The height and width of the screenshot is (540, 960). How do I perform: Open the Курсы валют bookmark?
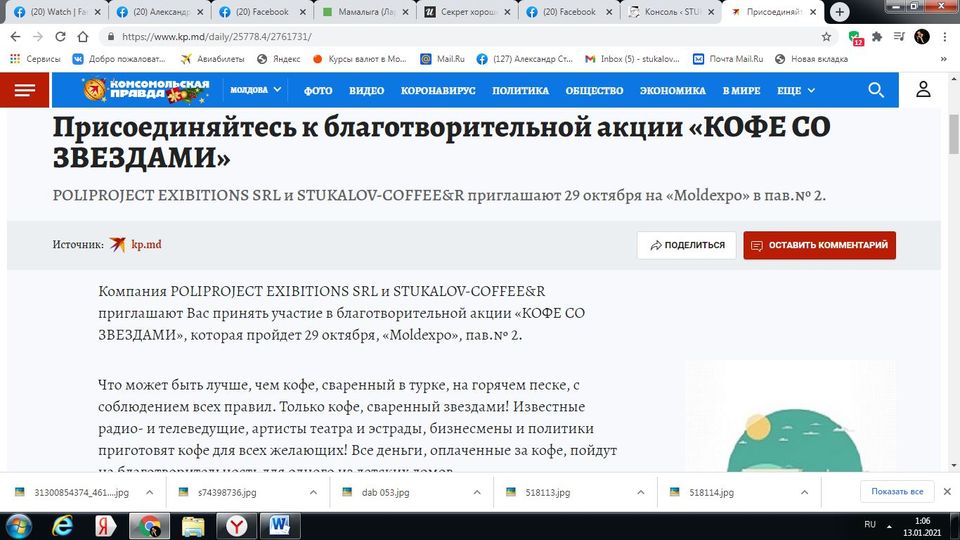point(359,59)
